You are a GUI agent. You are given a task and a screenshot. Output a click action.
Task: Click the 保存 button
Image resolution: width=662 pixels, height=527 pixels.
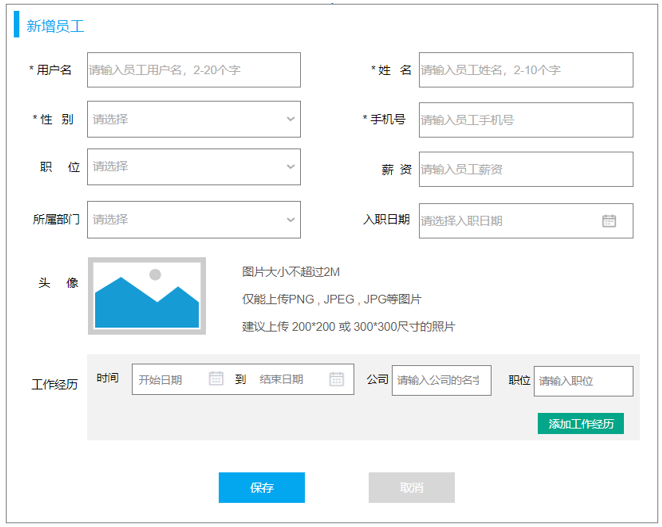262,488
